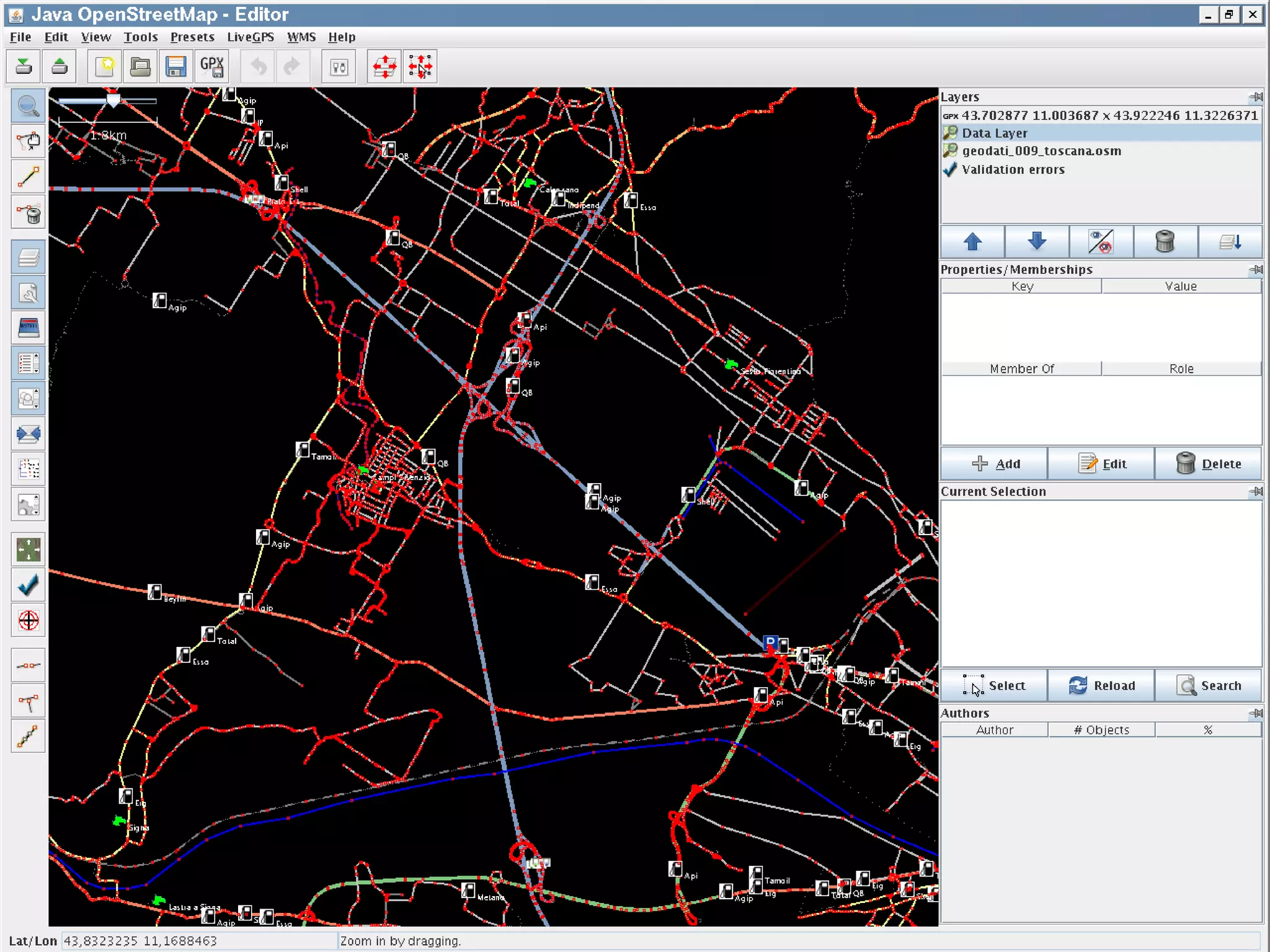The width and height of the screenshot is (1270, 952).
Task: Click the horizontal two-node way tool icon
Action: pyautogui.click(x=29, y=666)
